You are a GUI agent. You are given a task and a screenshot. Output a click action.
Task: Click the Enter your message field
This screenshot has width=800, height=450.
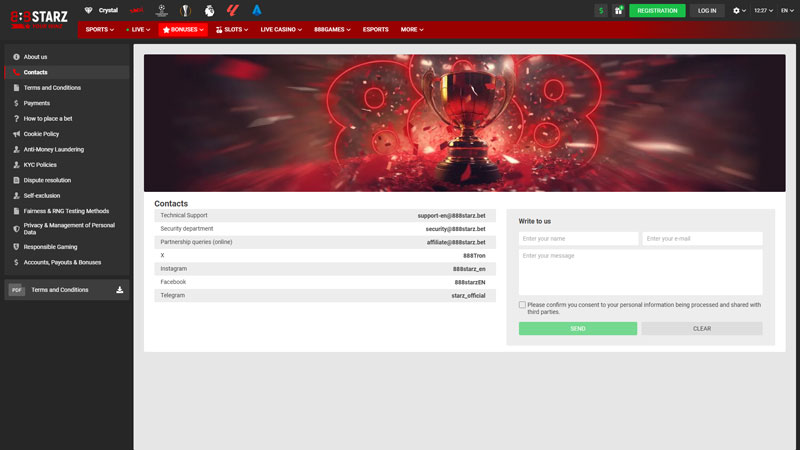(640, 272)
